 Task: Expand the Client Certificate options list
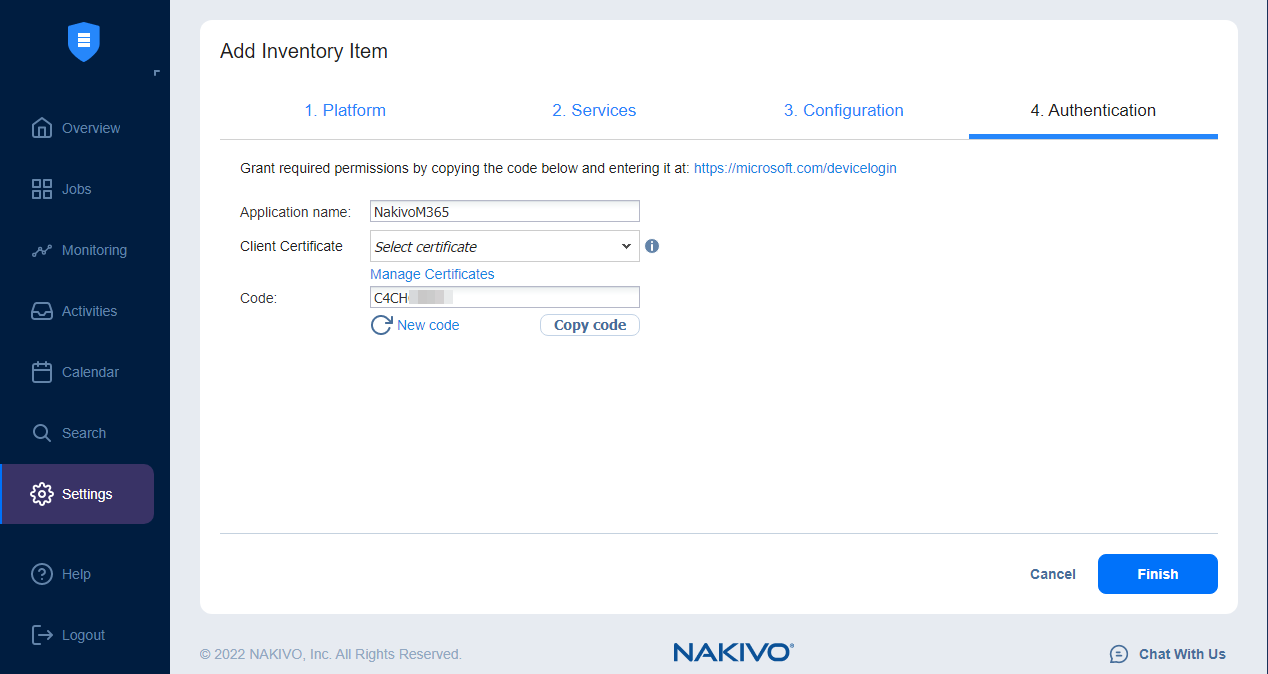tap(626, 245)
